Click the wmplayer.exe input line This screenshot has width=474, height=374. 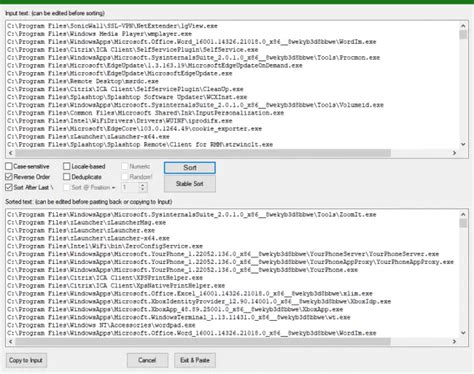coord(99,34)
